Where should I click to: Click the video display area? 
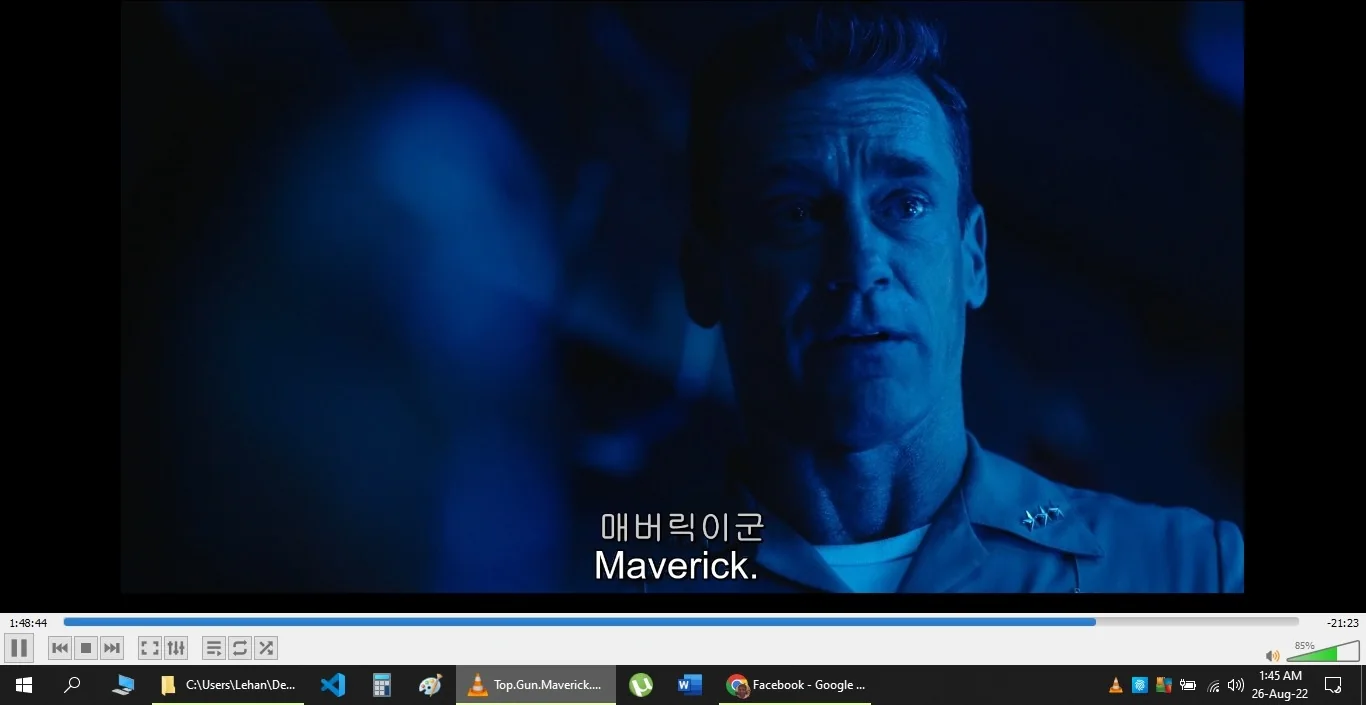coord(682,297)
